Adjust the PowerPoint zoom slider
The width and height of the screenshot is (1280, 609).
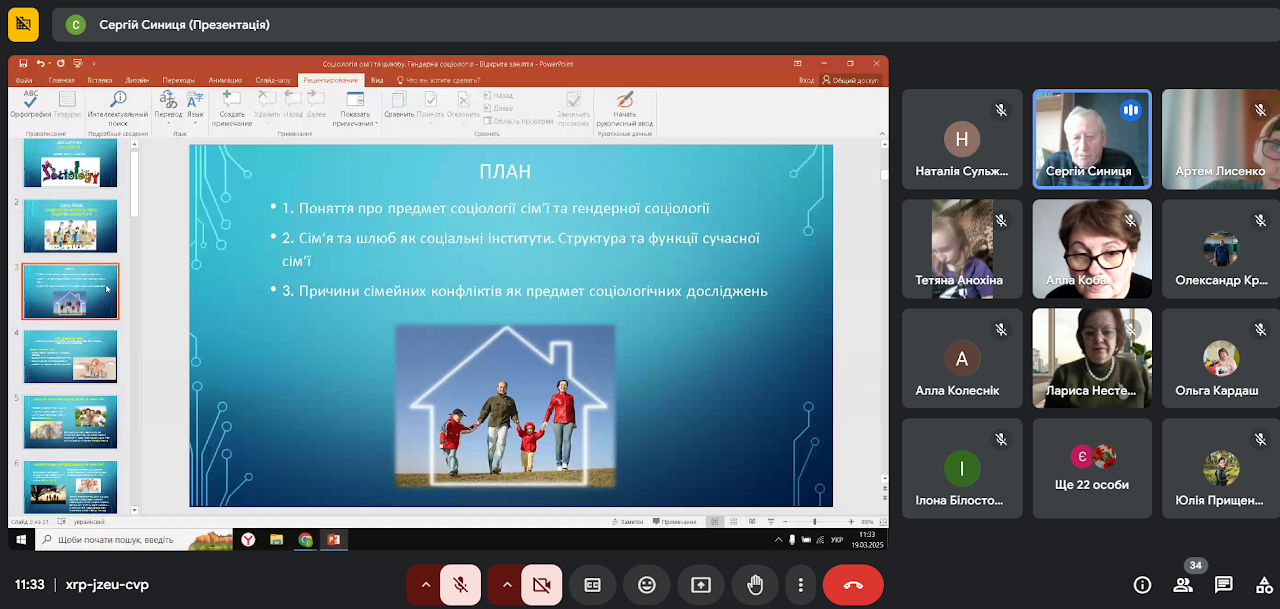coord(815,522)
